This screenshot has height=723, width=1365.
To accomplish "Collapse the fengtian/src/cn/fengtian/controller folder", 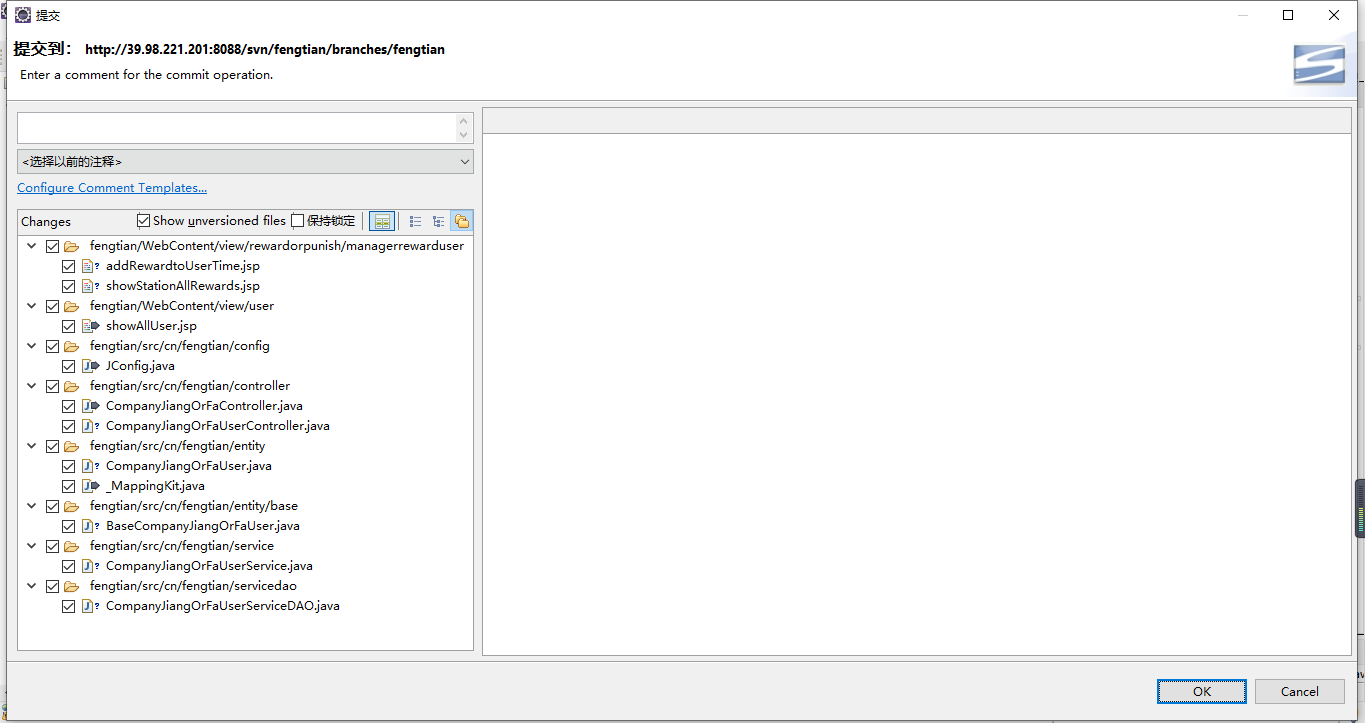I will click(x=32, y=386).
